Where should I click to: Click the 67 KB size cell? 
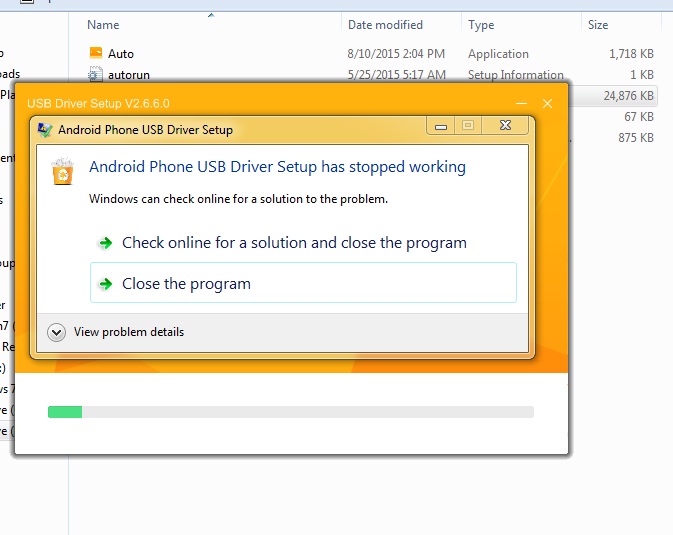click(639, 117)
